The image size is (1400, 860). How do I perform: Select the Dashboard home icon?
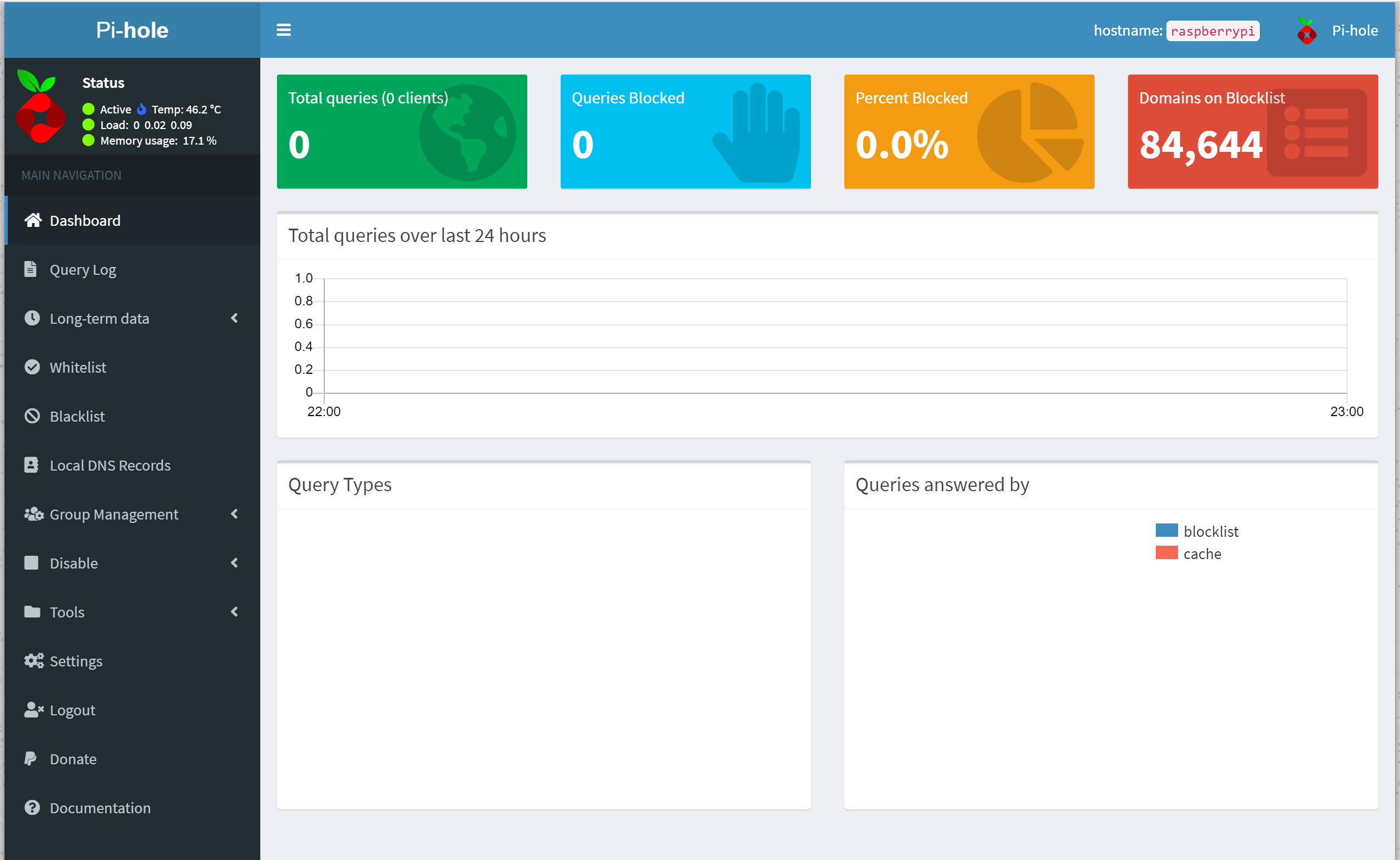click(32, 220)
